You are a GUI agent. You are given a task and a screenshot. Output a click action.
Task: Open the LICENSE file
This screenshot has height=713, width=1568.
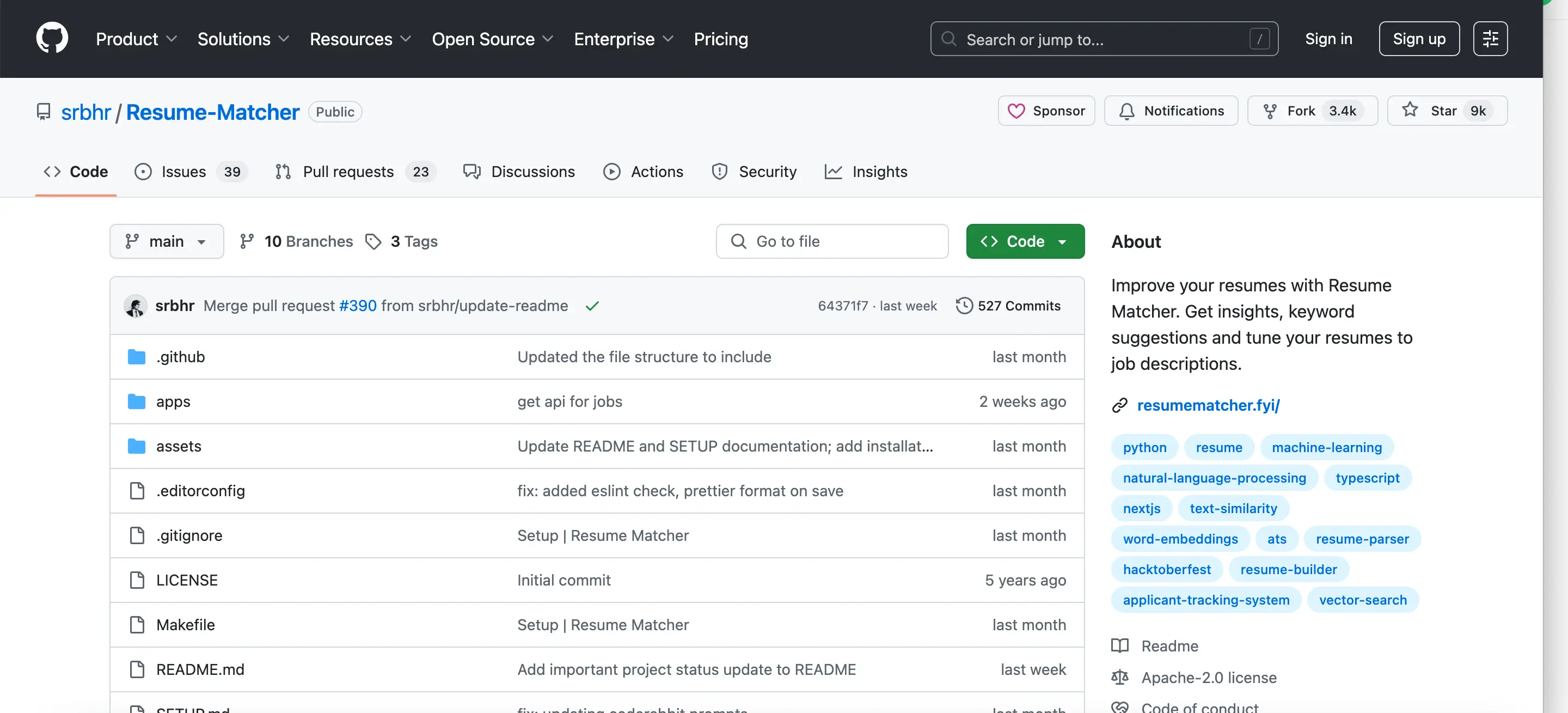tap(186, 580)
